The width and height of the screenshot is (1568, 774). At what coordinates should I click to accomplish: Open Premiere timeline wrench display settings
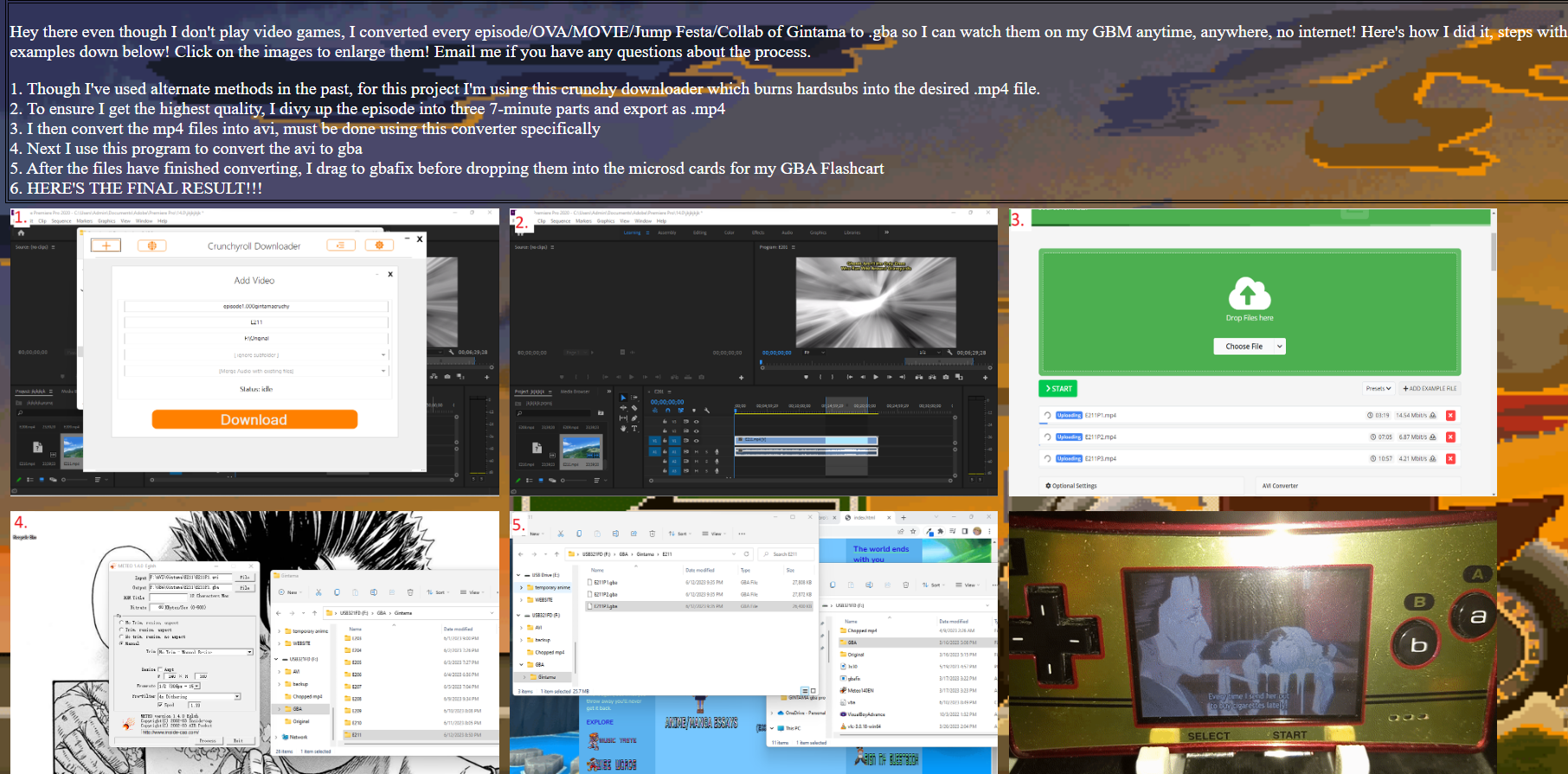[707, 410]
